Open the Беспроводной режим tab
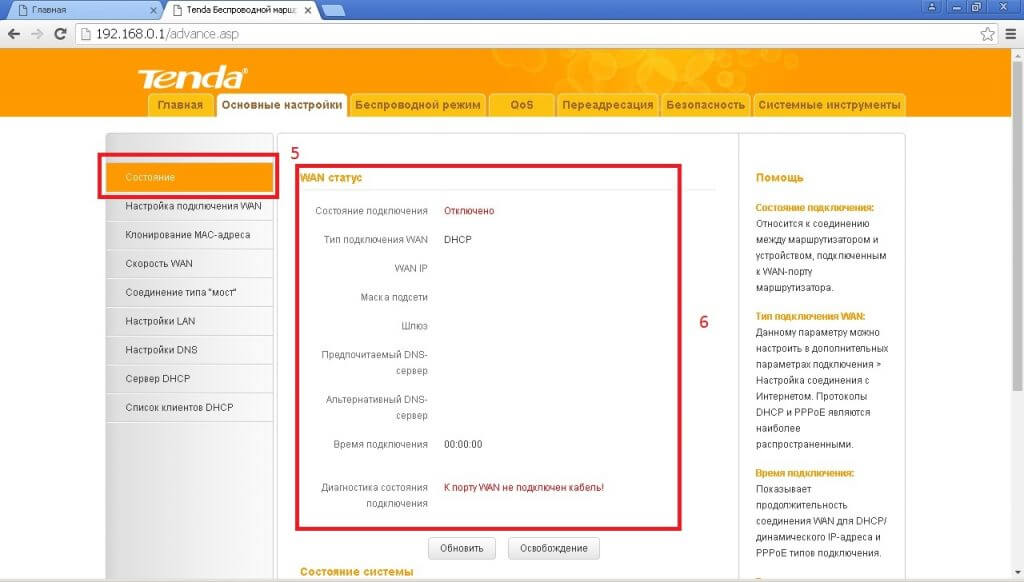Viewport: 1024px width, 582px height. click(x=418, y=105)
